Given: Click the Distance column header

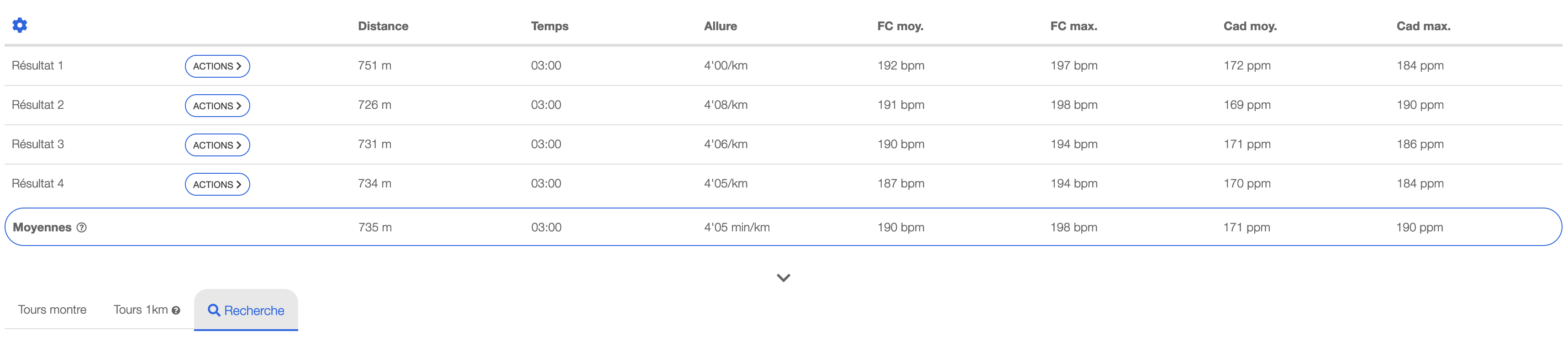Looking at the screenshot, I should [383, 26].
